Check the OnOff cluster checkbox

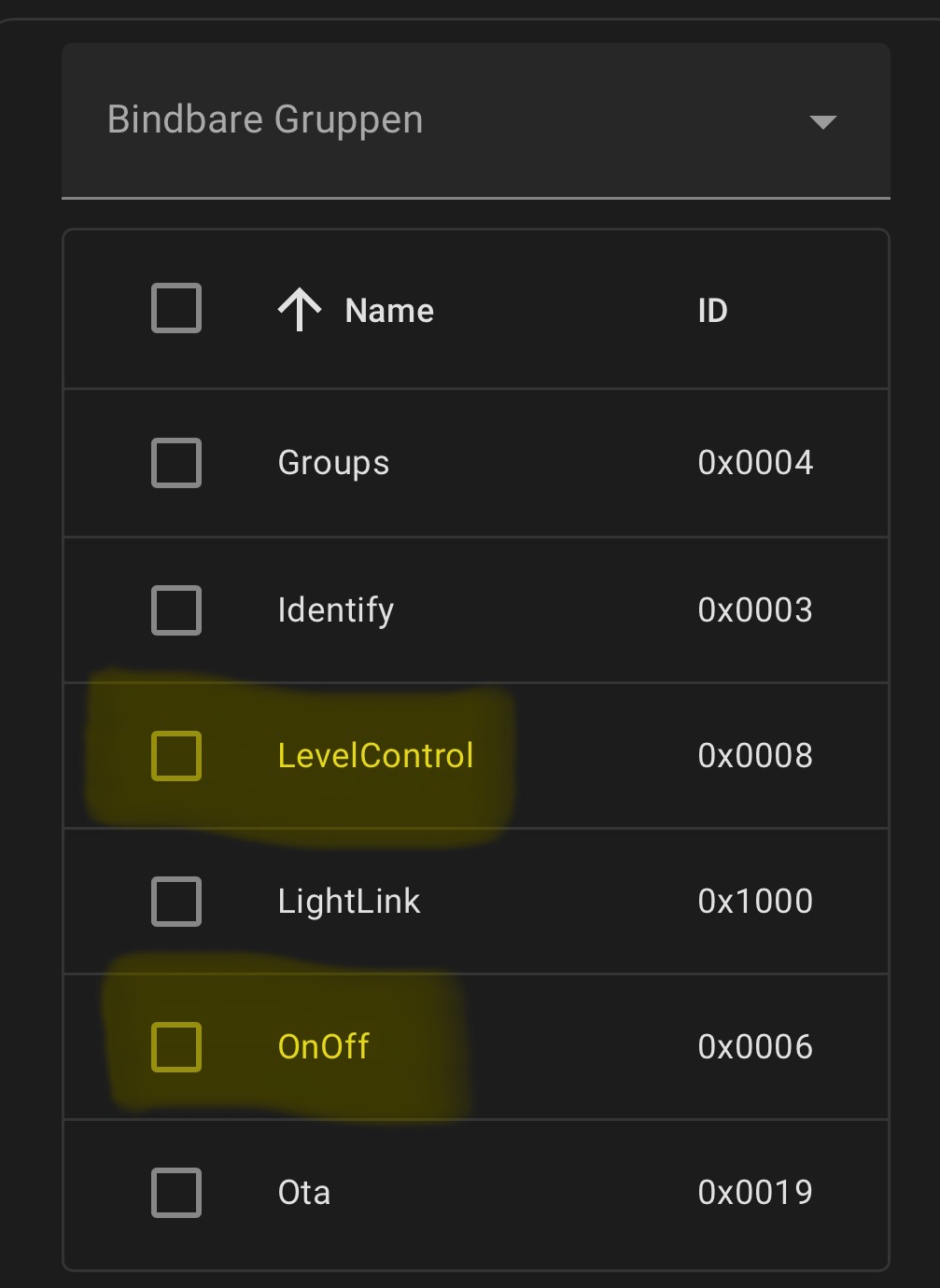pos(176,1047)
